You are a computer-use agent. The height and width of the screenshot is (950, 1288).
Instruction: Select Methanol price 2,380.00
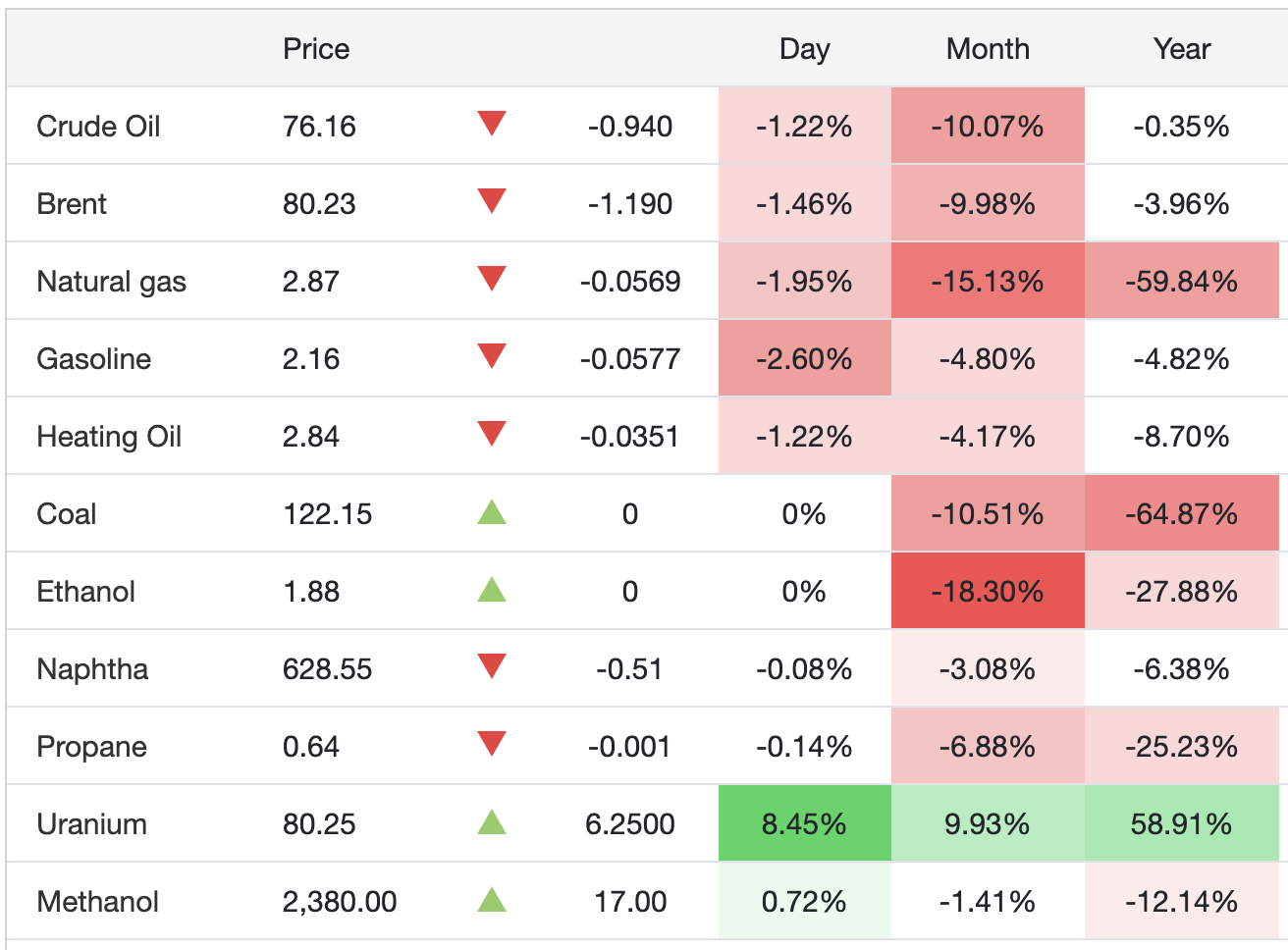point(340,902)
